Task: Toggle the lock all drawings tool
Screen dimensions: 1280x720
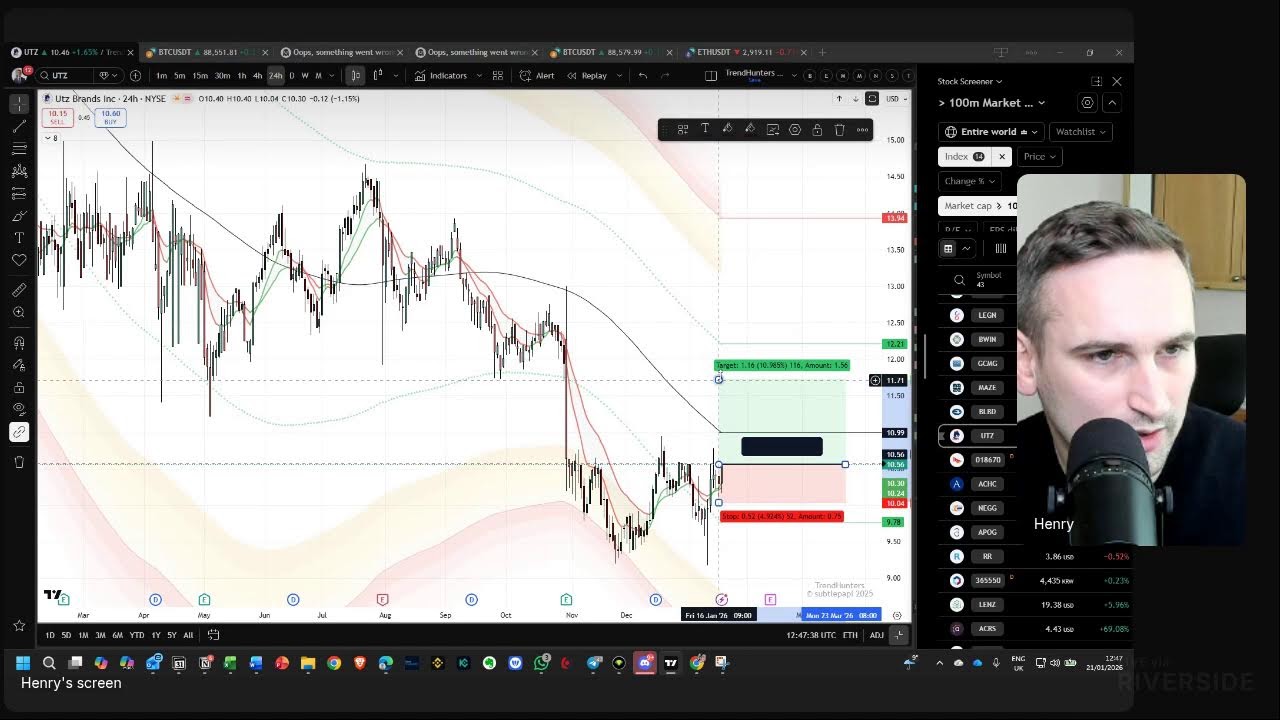Action: click(x=19, y=387)
